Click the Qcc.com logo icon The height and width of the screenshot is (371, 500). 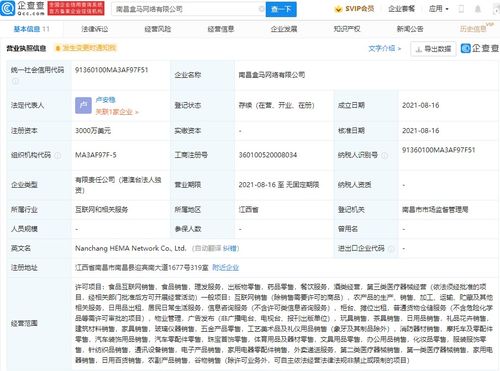pyautogui.click(x=8, y=8)
